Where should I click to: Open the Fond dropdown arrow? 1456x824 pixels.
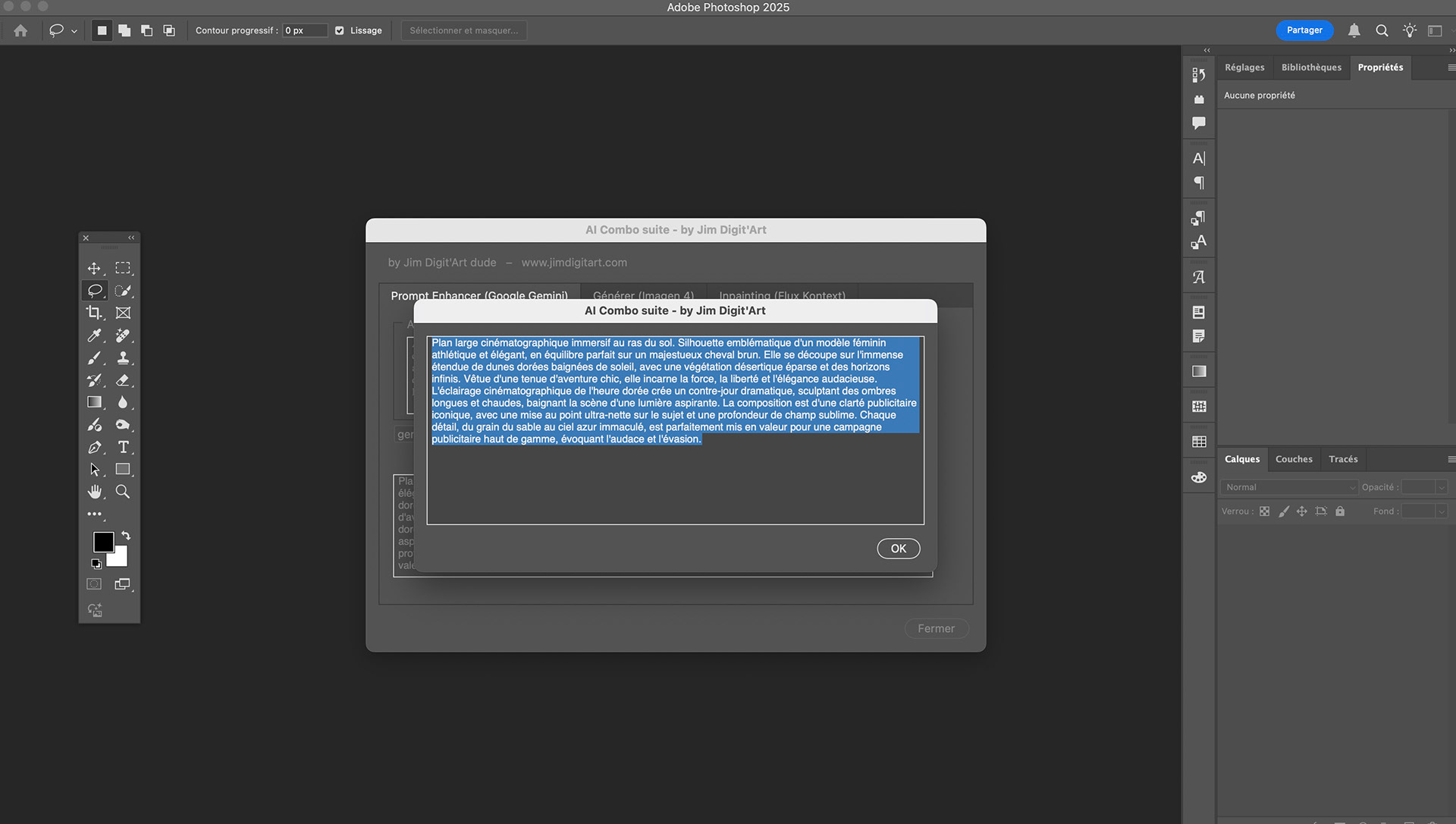pyautogui.click(x=1442, y=511)
